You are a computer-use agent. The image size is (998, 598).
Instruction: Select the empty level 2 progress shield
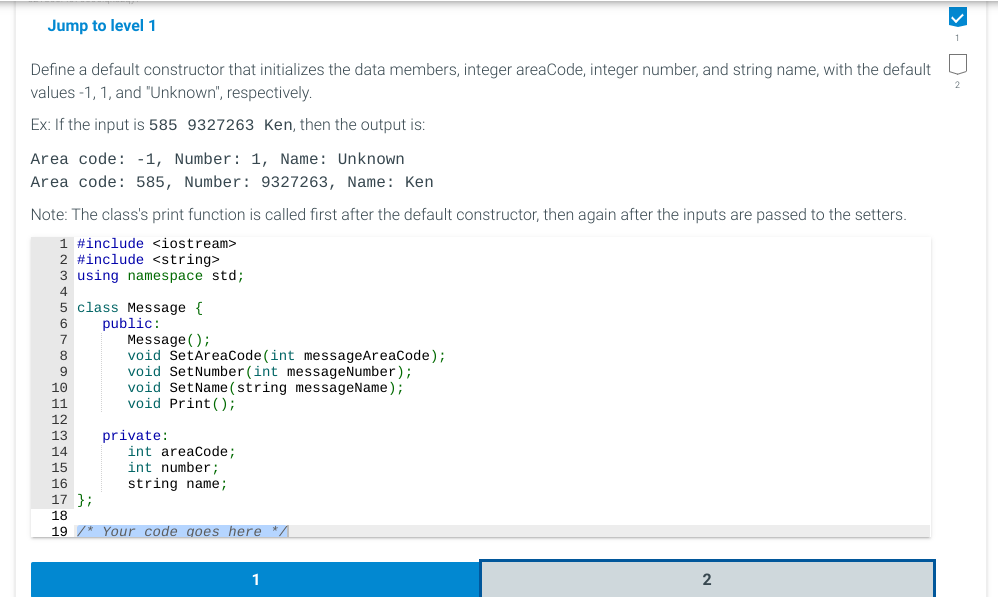(957, 63)
